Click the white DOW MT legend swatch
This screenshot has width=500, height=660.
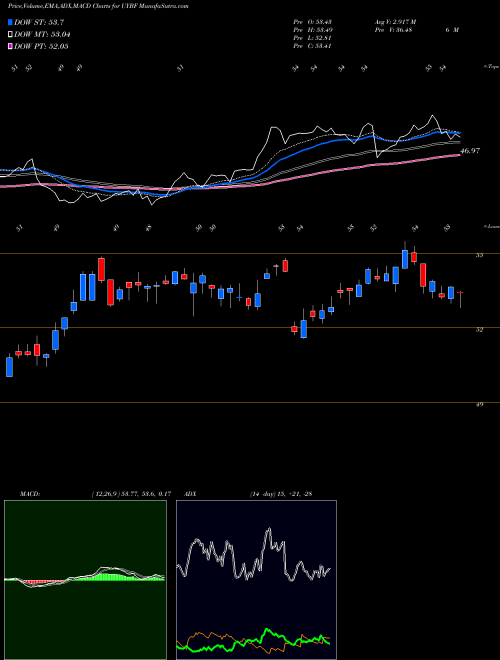pos(10,34)
